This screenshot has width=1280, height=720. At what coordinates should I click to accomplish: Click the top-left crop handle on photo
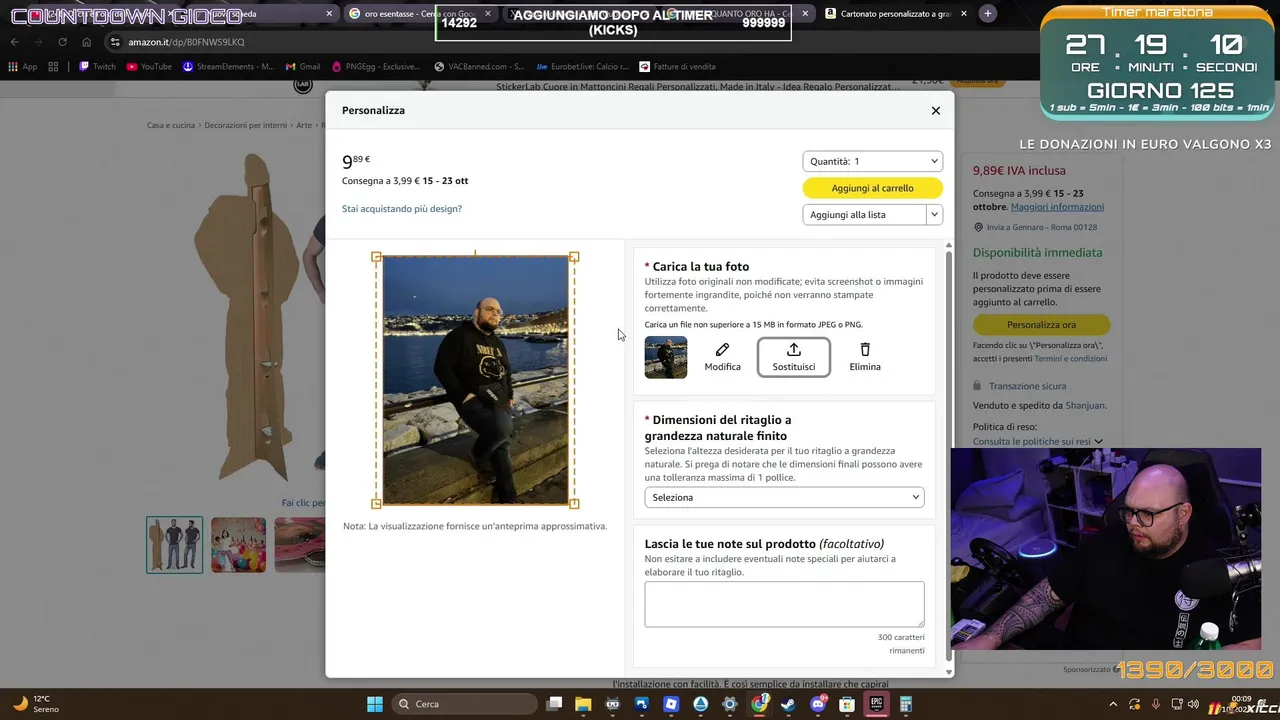point(377,257)
